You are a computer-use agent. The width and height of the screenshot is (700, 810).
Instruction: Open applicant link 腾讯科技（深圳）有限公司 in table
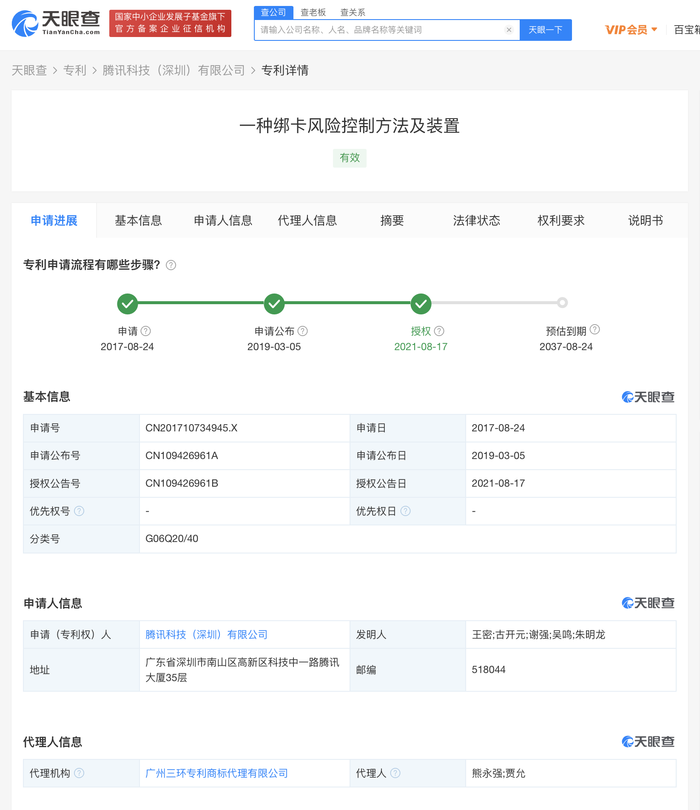tap(207, 634)
